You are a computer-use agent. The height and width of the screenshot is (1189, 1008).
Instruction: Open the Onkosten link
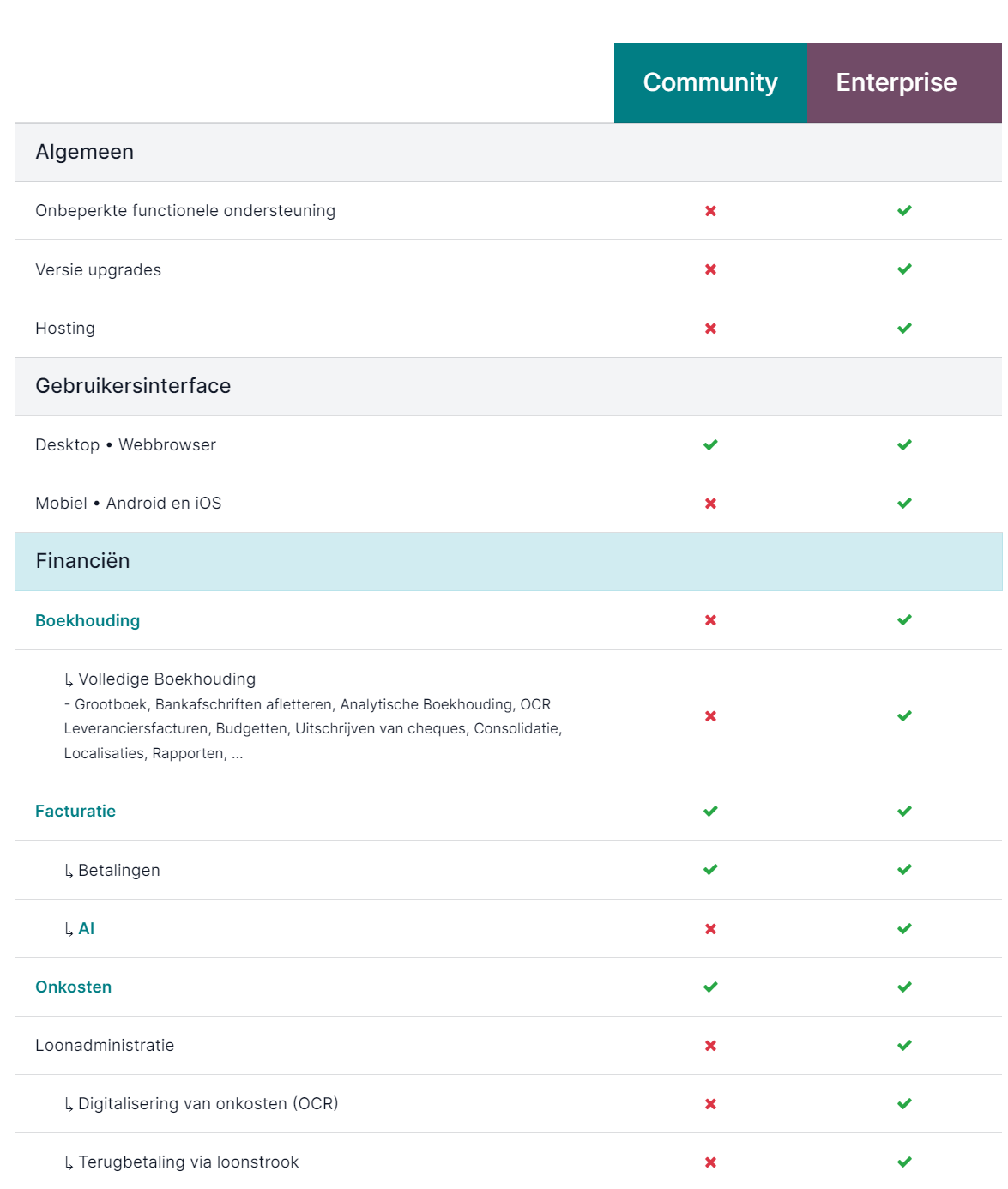74,987
